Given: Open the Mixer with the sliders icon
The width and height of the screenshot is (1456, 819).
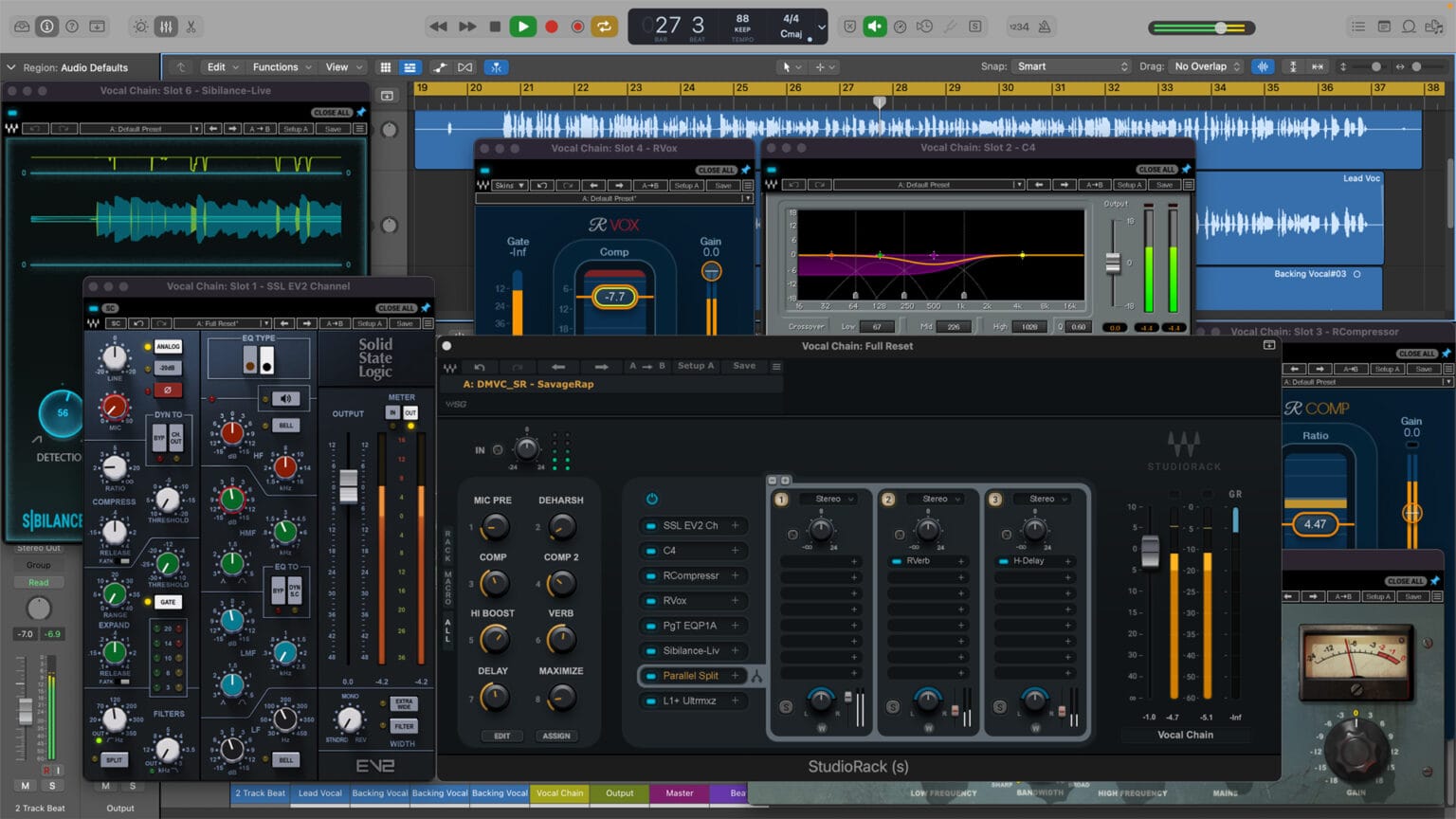Looking at the screenshot, I should tap(165, 27).
